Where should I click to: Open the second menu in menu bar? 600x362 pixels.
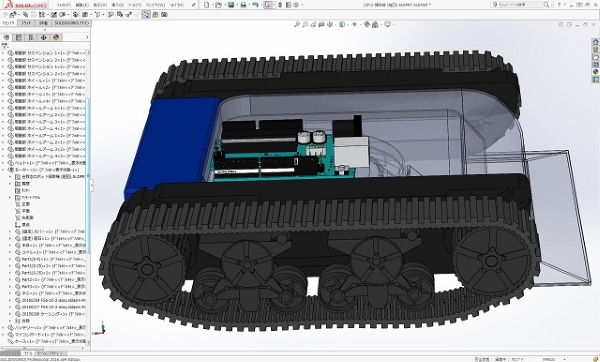(x=82, y=5)
